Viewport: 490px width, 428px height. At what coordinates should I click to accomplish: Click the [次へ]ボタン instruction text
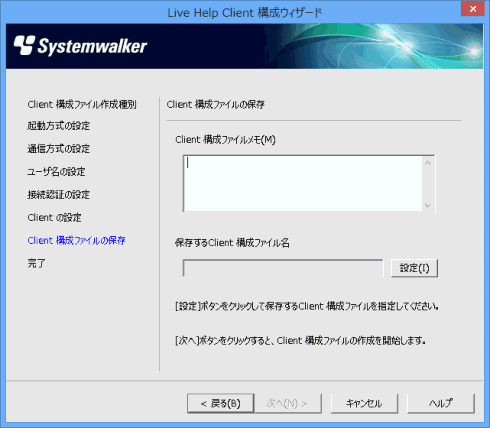[300, 341]
